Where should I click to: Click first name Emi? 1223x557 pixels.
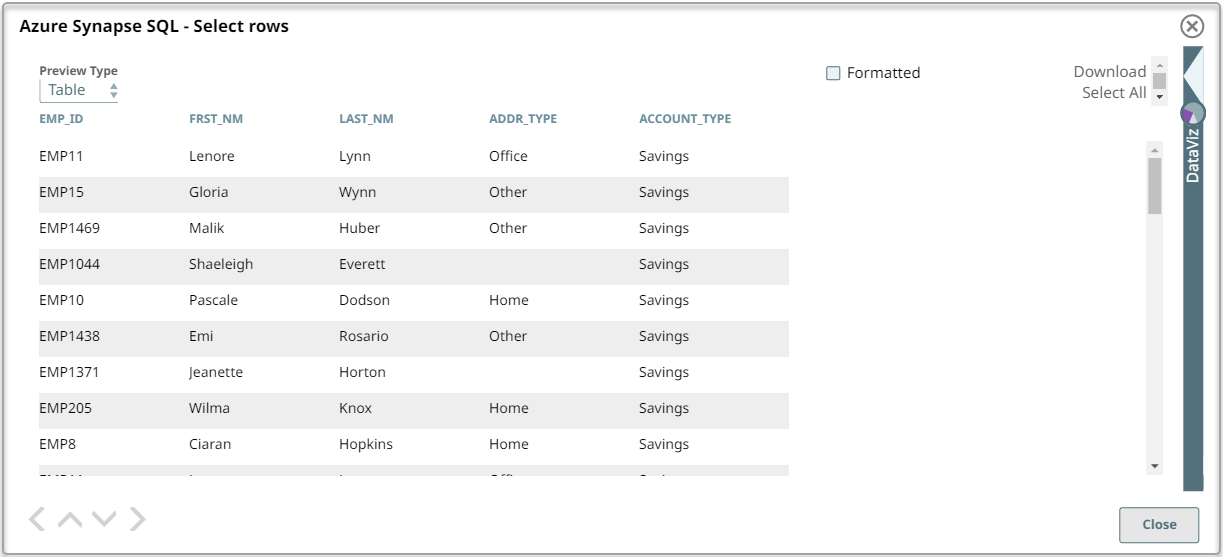point(201,336)
